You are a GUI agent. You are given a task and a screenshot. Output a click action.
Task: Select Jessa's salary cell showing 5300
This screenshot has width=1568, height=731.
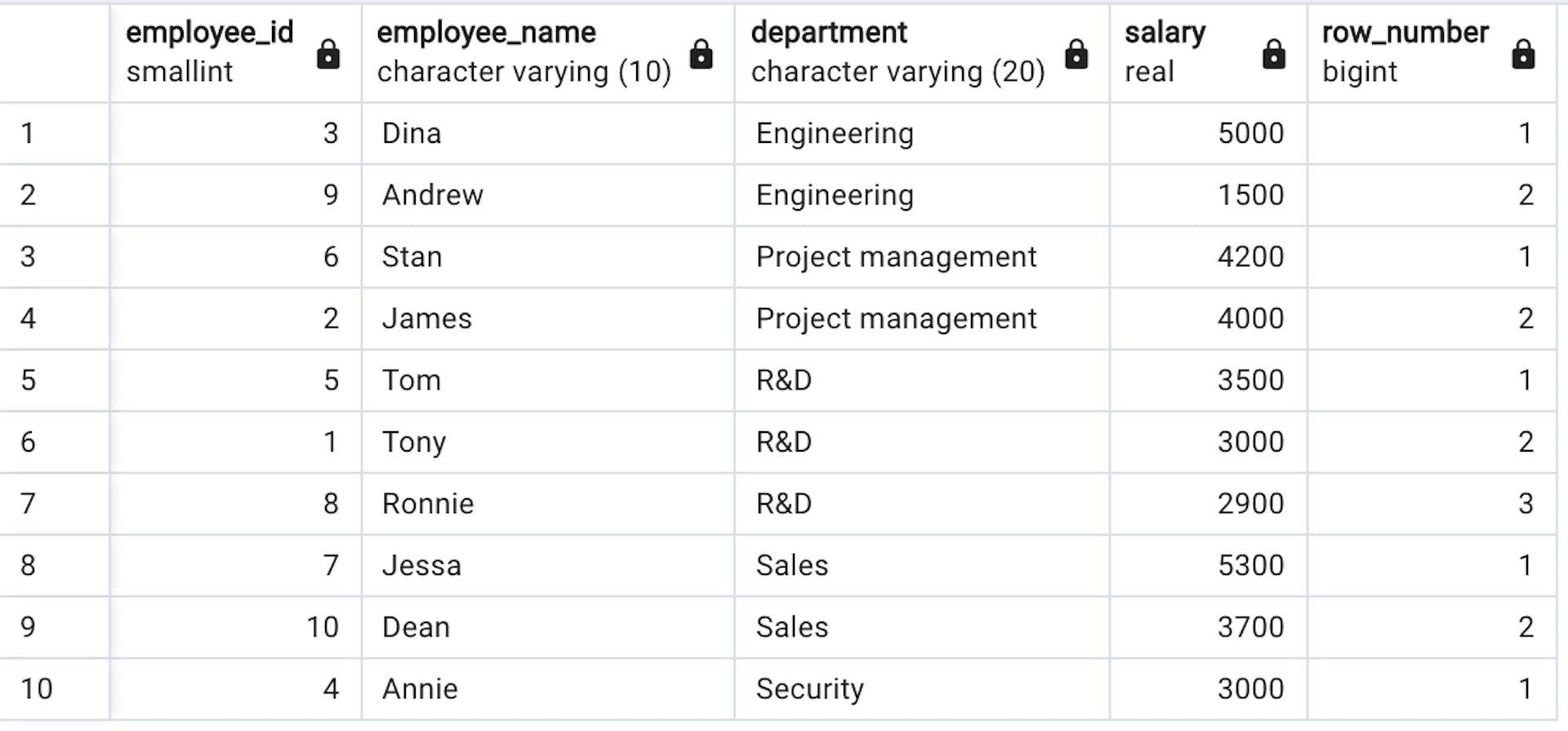click(1225, 565)
